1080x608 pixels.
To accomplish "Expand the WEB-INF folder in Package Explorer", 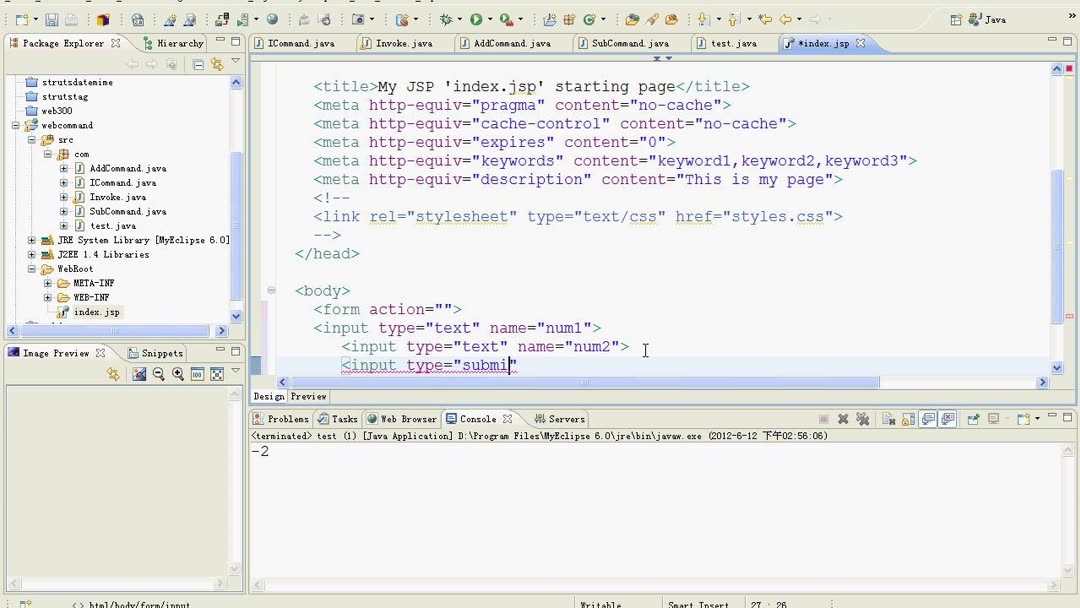I will click(47, 297).
